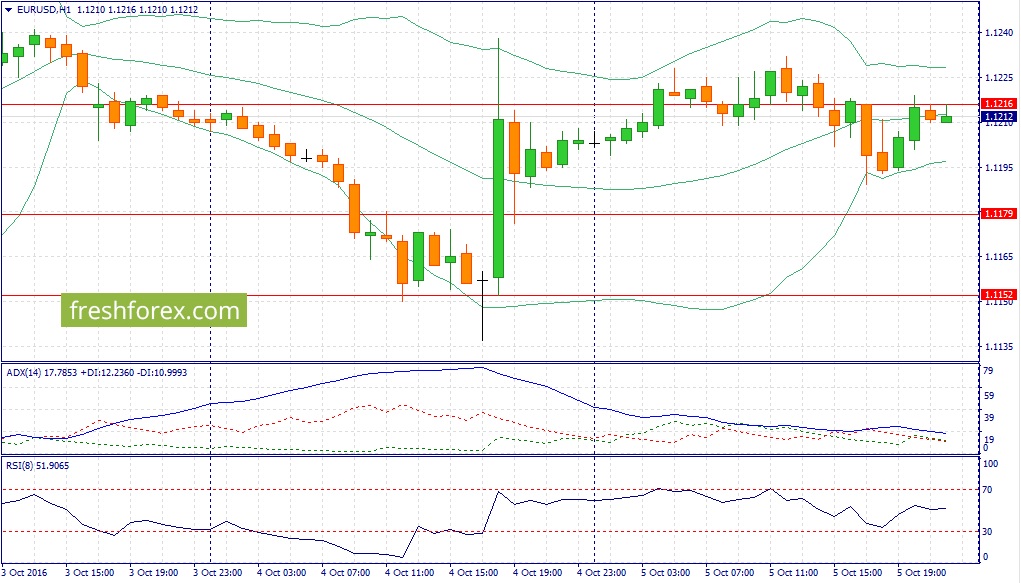Click the 1.1165 price axis label
Viewport: 1021px width, 583px height.
1000,257
